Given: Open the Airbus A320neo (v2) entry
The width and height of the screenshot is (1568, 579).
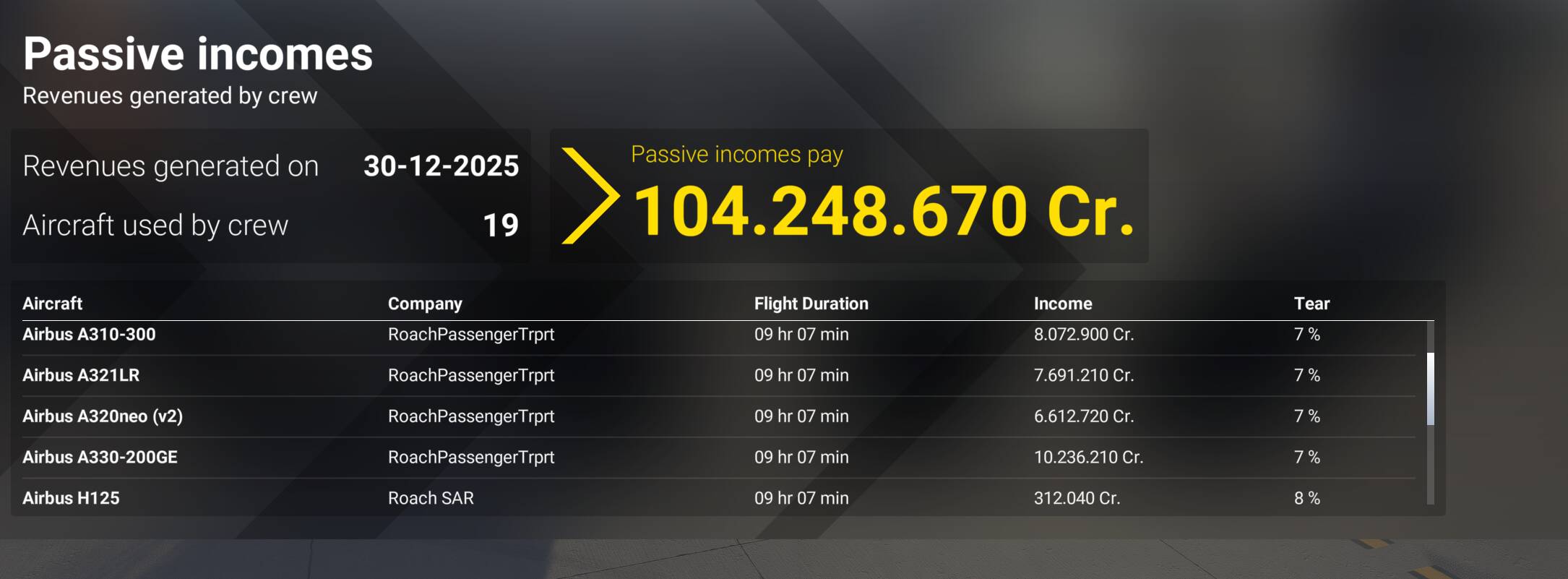Looking at the screenshot, I should click(x=103, y=416).
